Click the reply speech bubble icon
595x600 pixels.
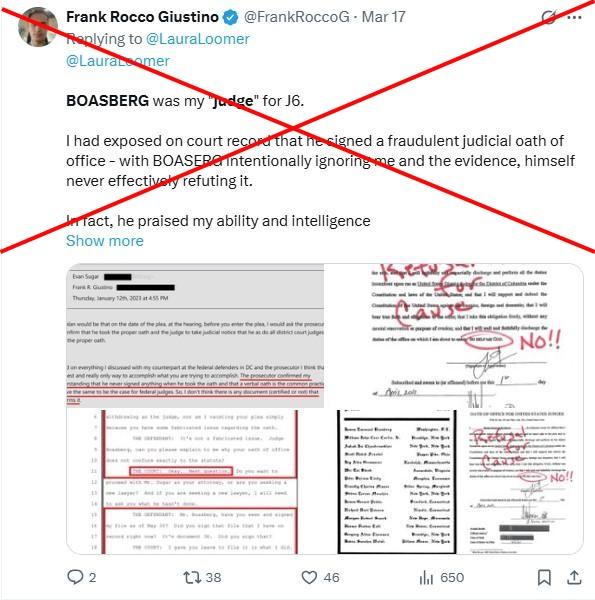point(75,577)
